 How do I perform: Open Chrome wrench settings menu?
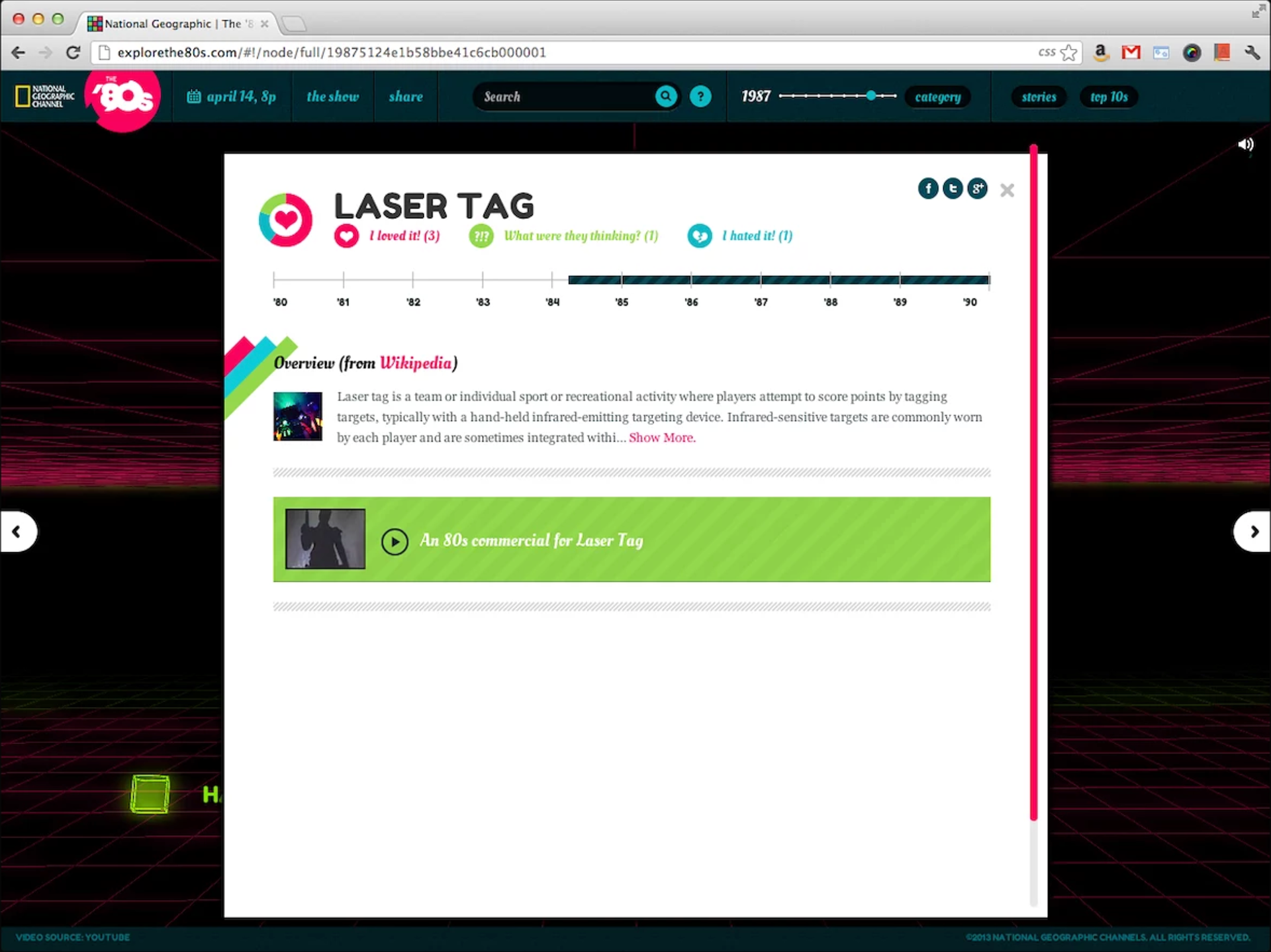[1252, 52]
